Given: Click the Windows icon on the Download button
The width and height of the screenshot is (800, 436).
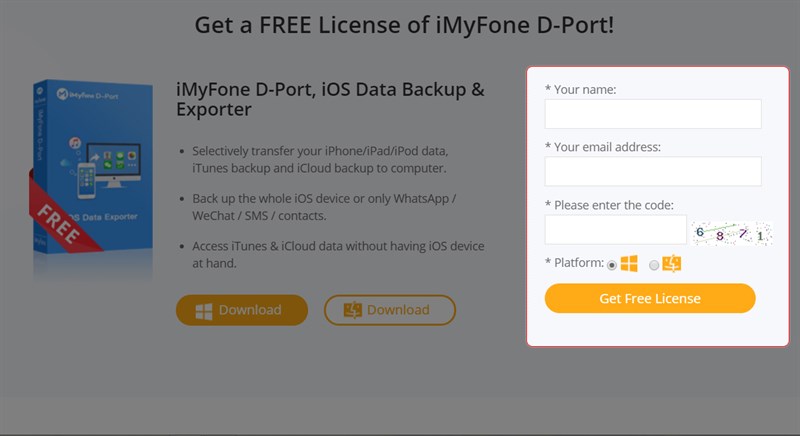Looking at the screenshot, I should coord(204,311).
